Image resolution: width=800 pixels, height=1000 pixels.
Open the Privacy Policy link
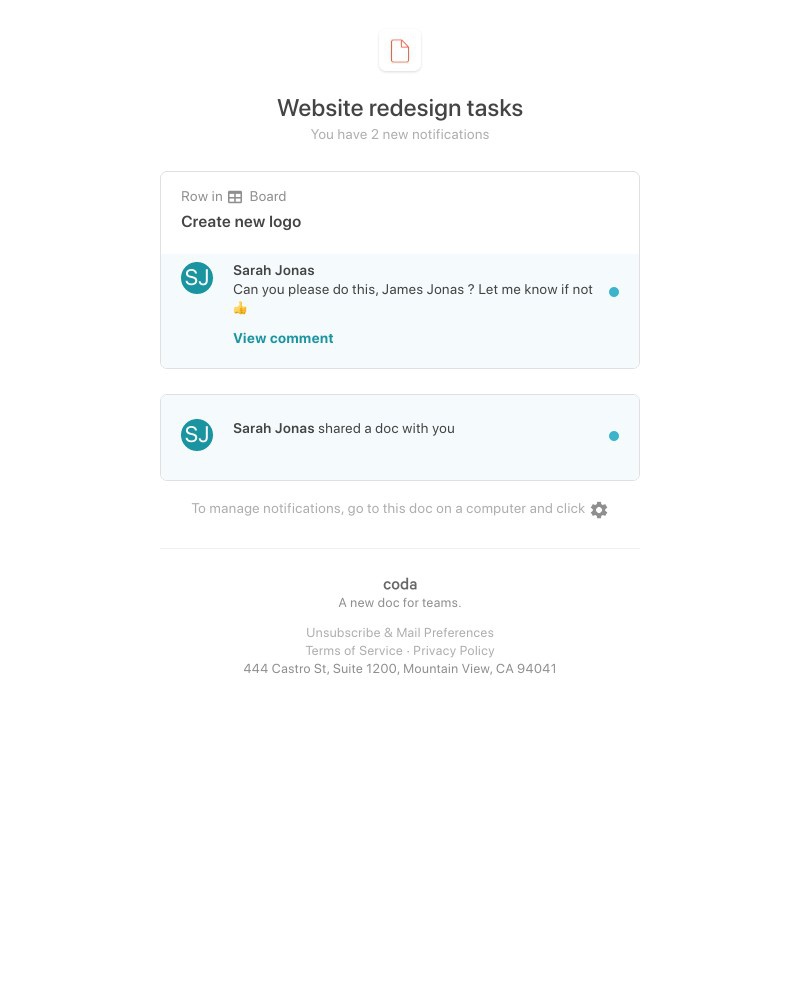(454, 650)
